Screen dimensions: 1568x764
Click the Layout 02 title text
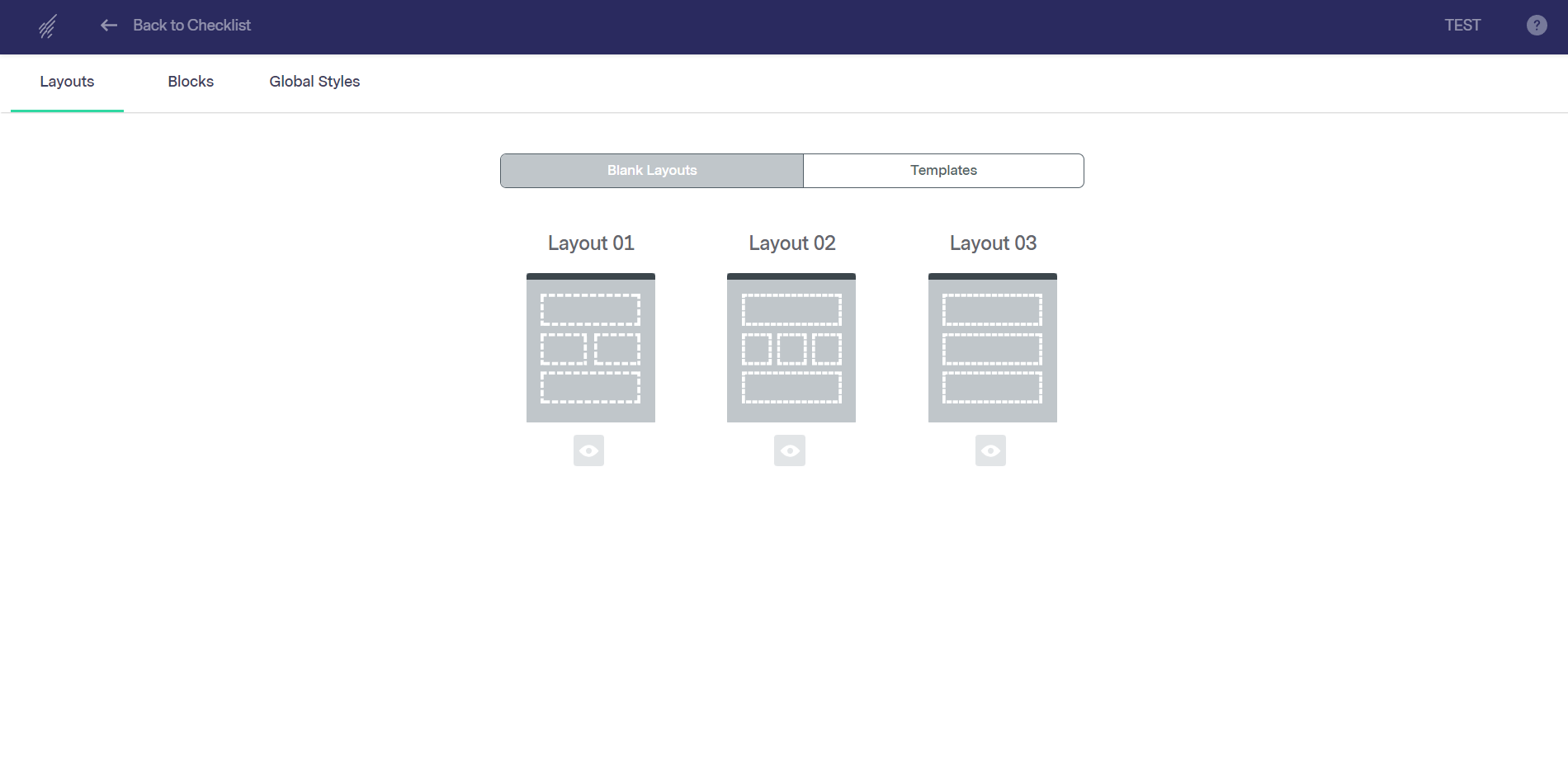tap(792, 243)
